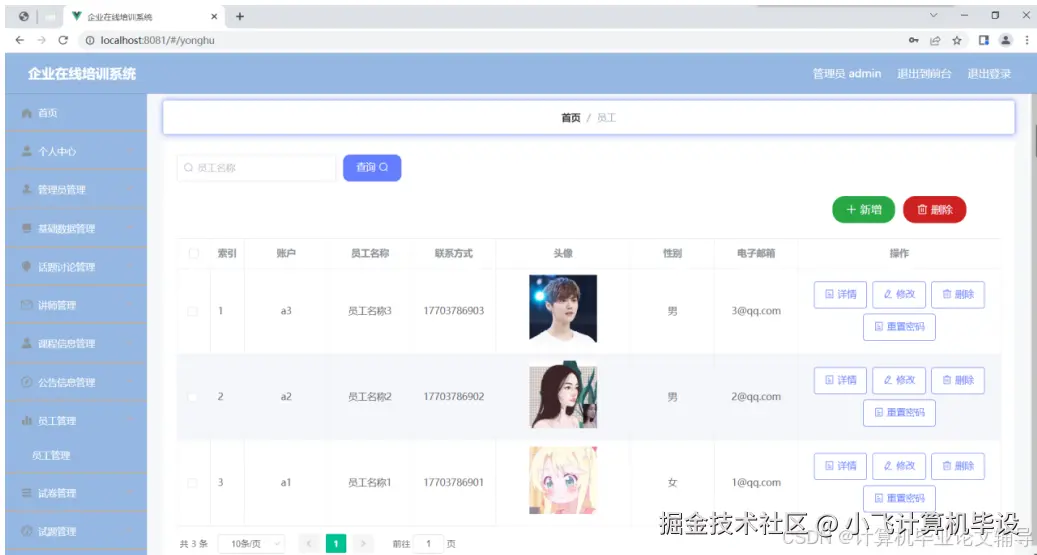Image resolution: width=1037 pixels, height=555 pixels.
Task: Switch to the 企业在线培训系统 browser tab
Action: click(145, 17)
